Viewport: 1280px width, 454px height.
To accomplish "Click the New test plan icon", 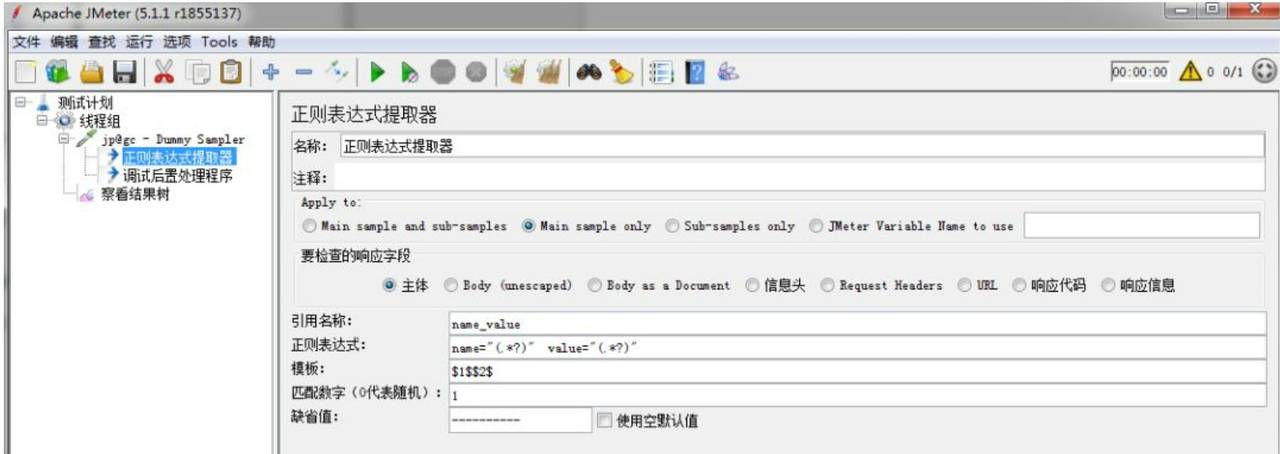I will (x=26, y=72).
